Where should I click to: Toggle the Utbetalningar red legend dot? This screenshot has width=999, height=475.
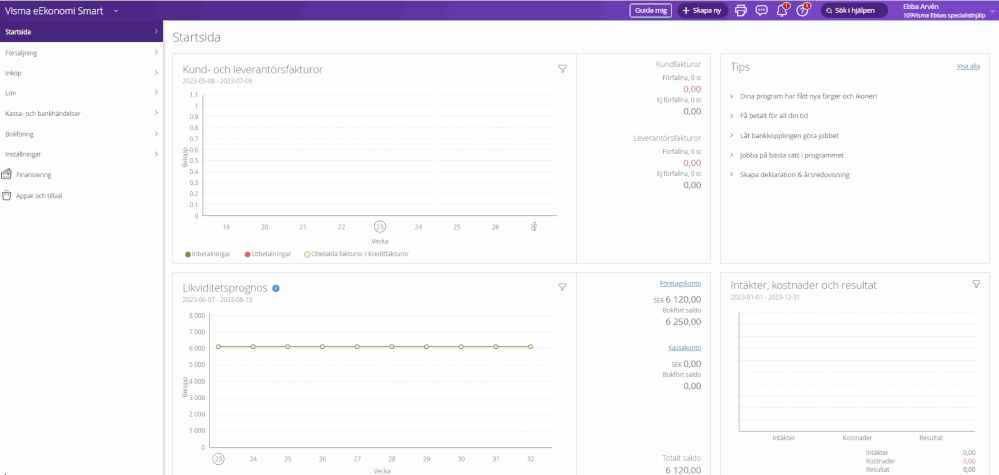pos(247,254)
